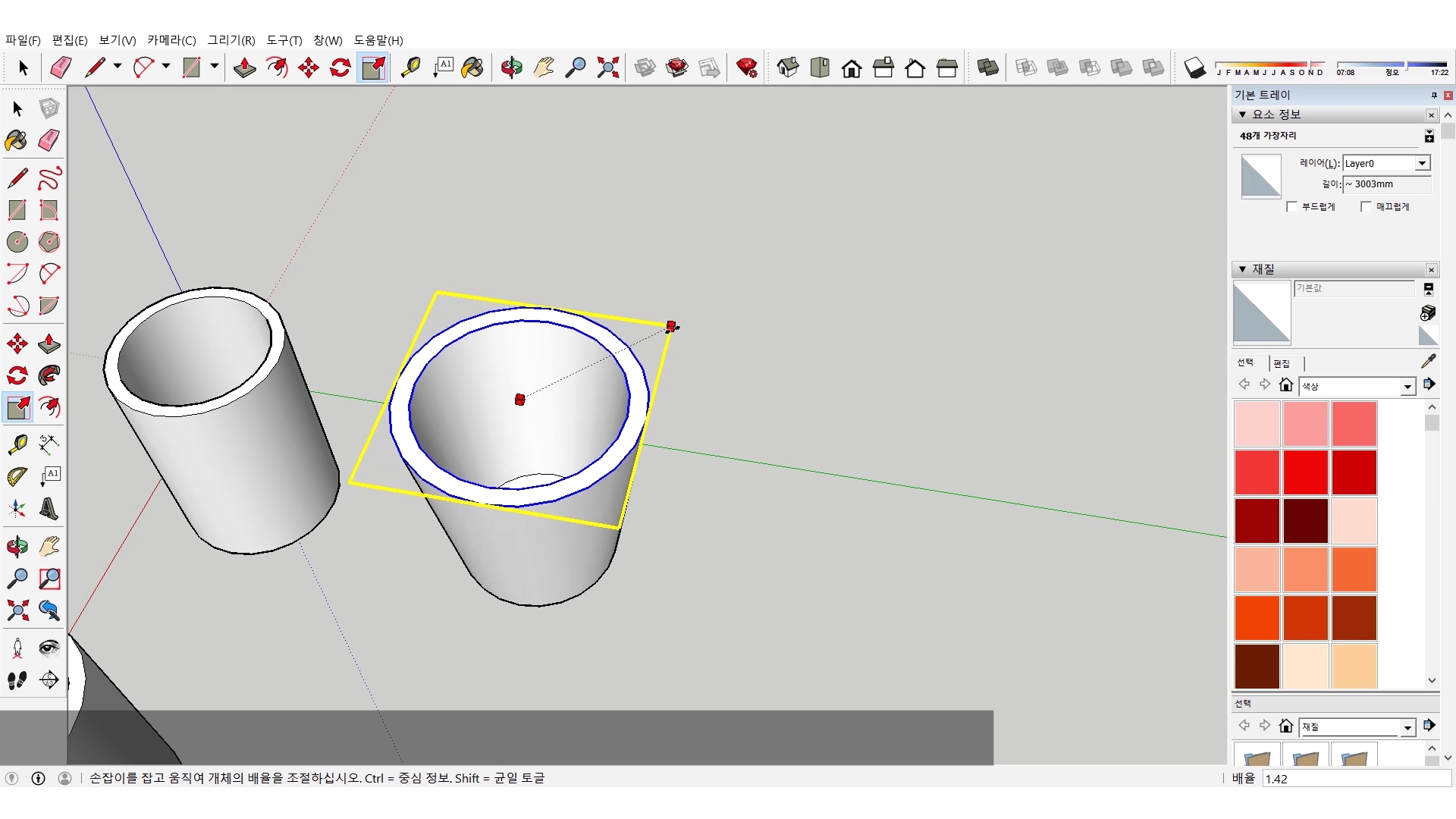This screenshot has height=819, width=1456.
Task: Pick the pure red color swatch
Action: point(1305,472)
